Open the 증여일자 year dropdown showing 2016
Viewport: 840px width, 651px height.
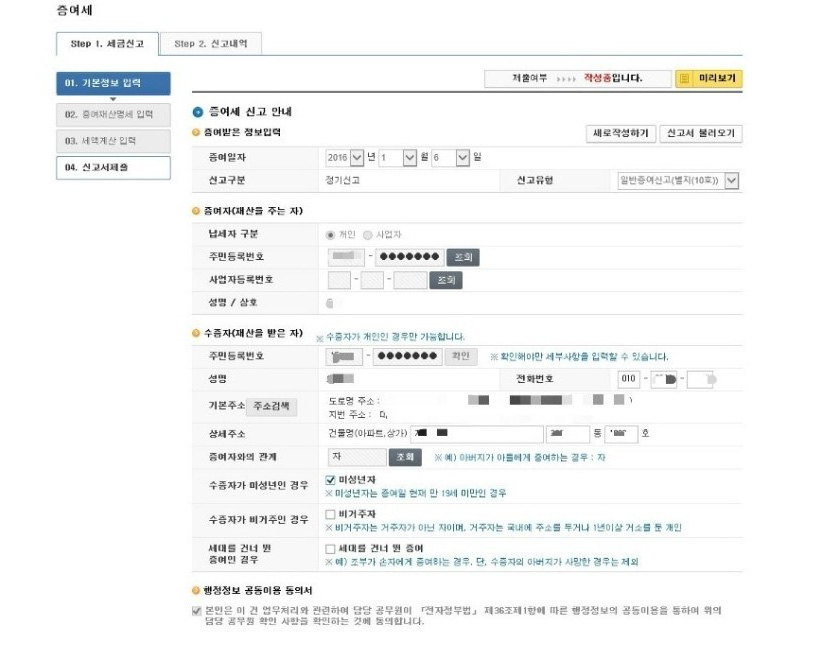344,158
